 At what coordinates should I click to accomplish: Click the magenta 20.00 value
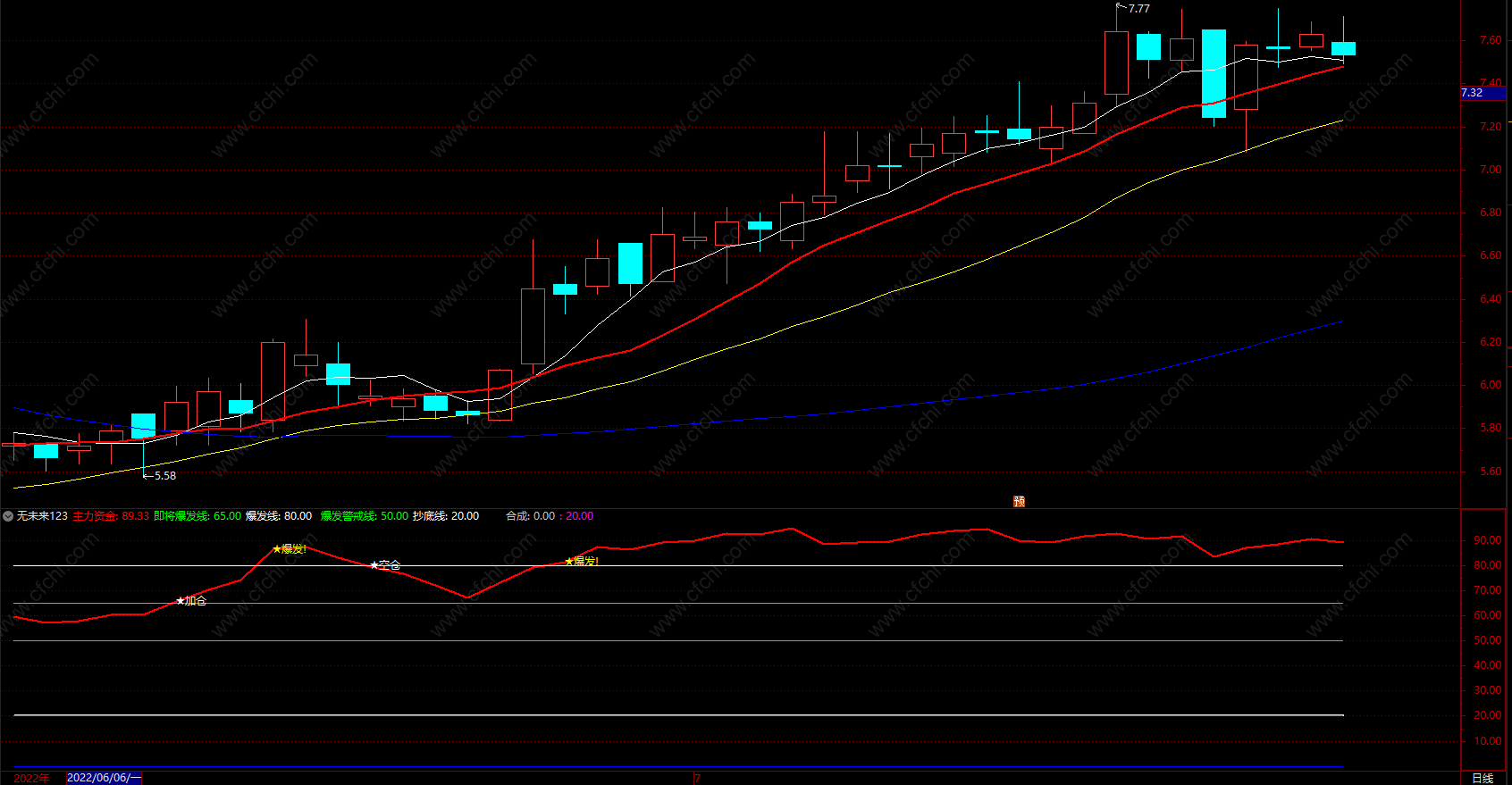pyautogui.click(x=580, y=516)
